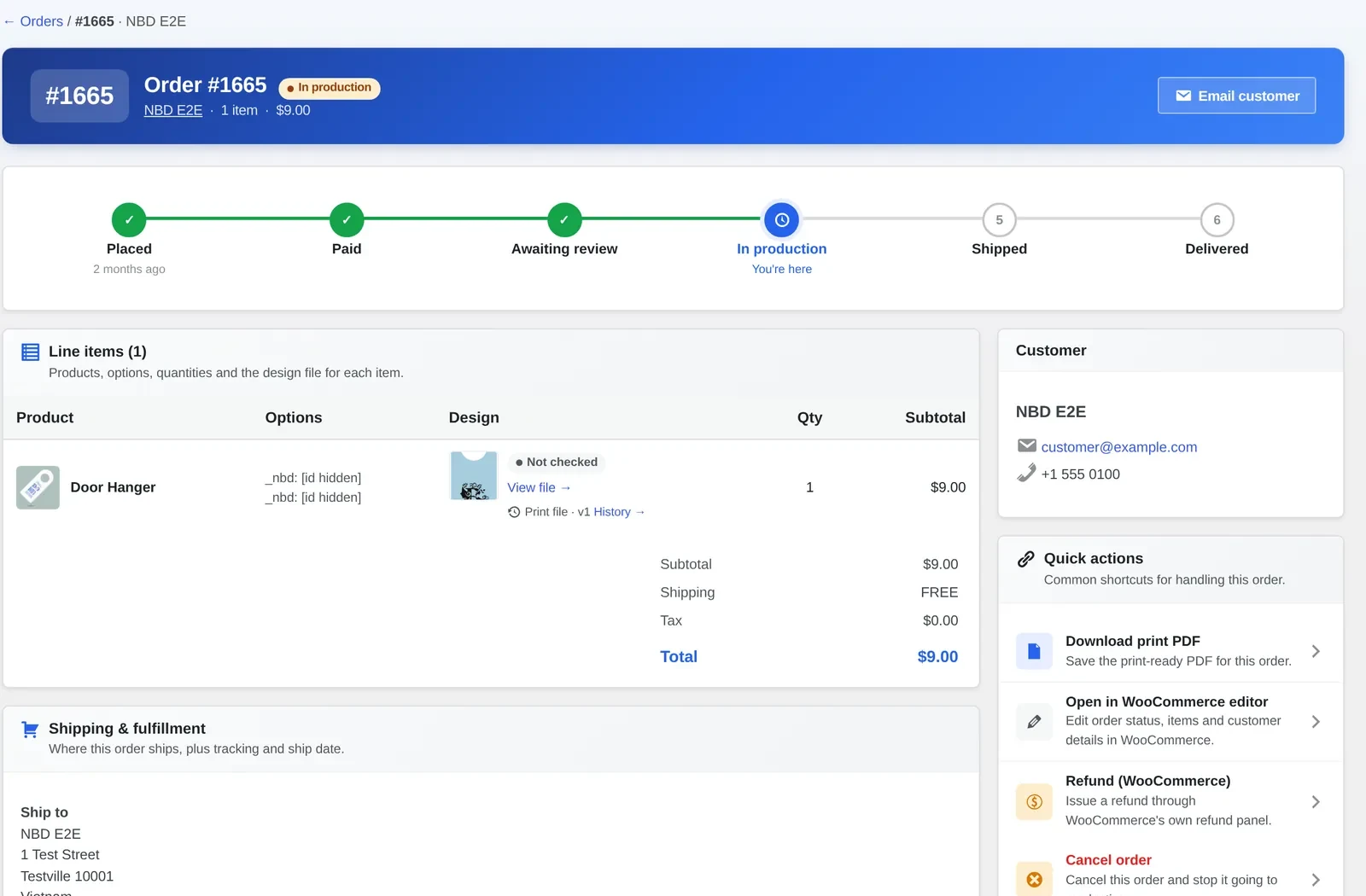The image size is (1366, 896).
Task: Expand the Refund (WooCommerce) chevron
Action: [1316, 801]
